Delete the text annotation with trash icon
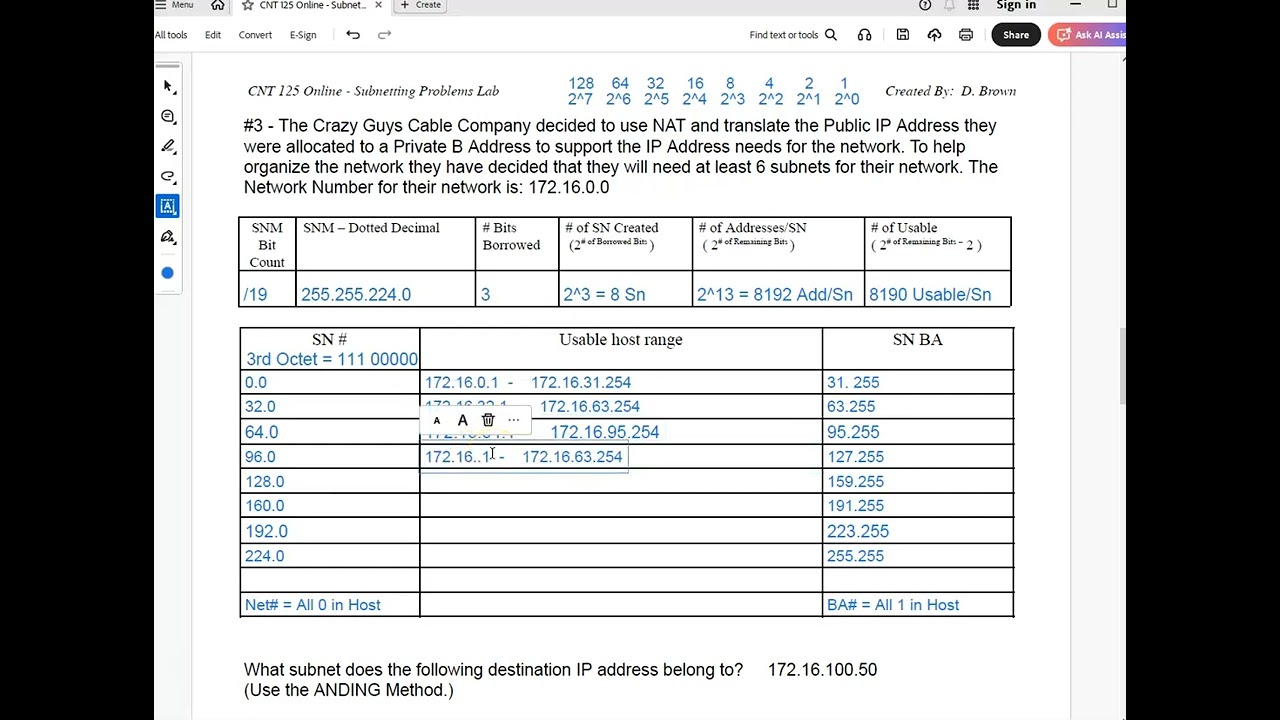1280x720 pixels. click(x=488, y=421)
